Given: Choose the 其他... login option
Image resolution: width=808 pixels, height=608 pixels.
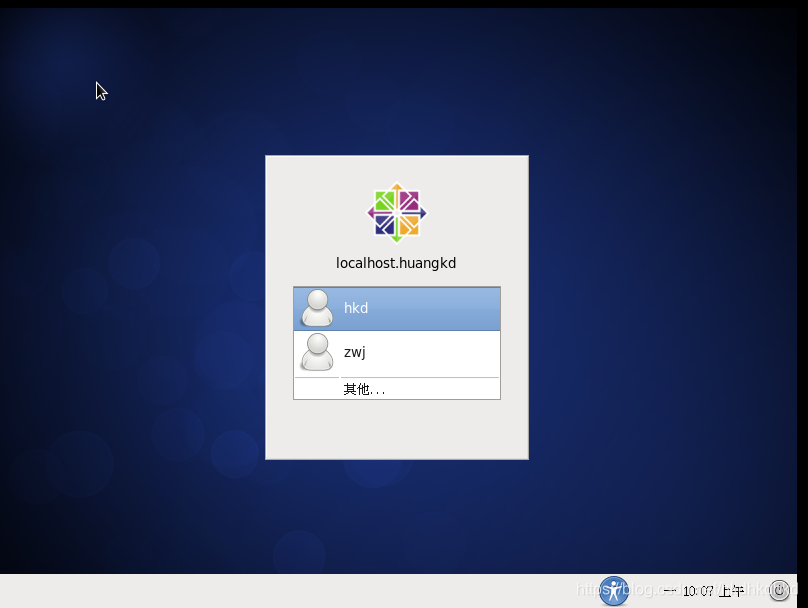Looking at the screenshot, I should click(397, 389).
